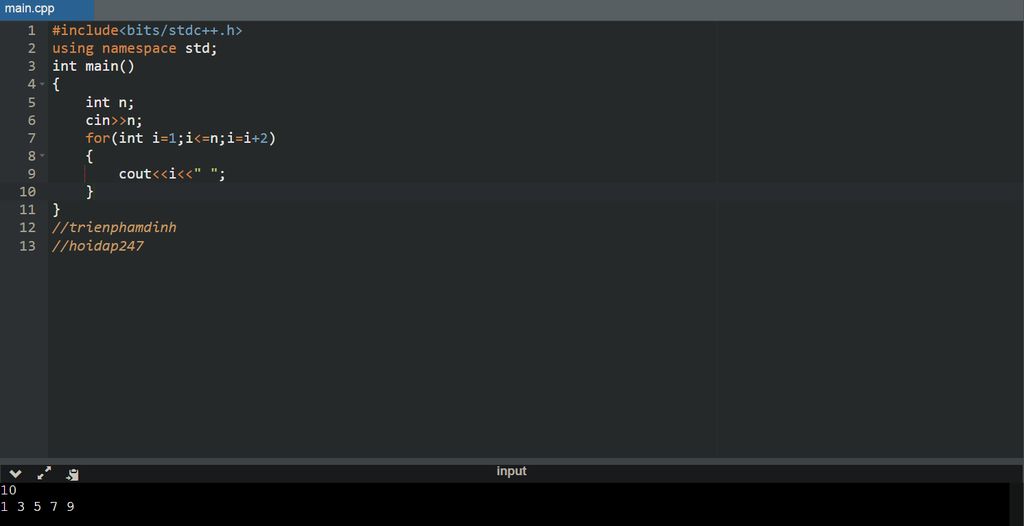The image size is (1024, 526).
Task: Place cursor on the cout statement
Action: point(172,174)
